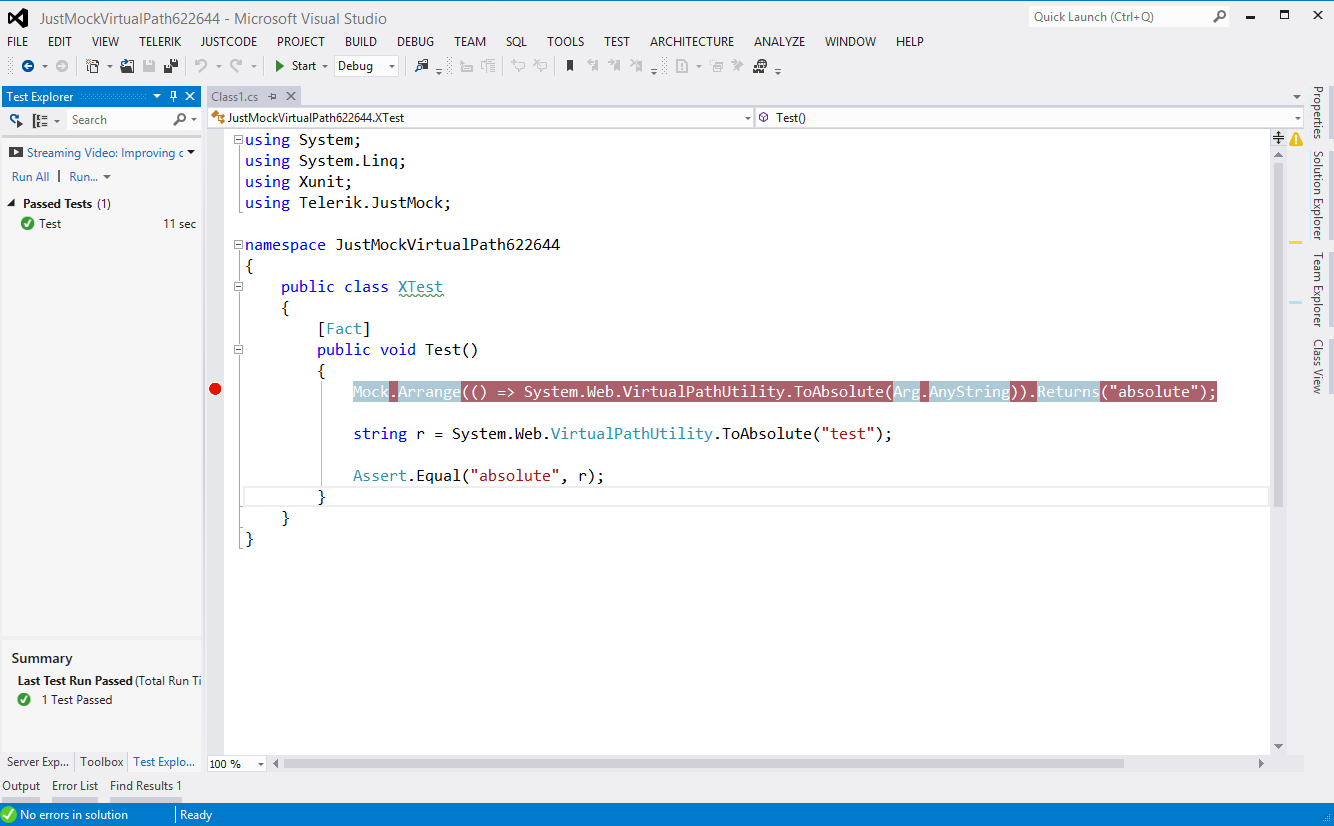Open the TELERIK menu
The image size is (1334, 826).
tap(160, 41)
